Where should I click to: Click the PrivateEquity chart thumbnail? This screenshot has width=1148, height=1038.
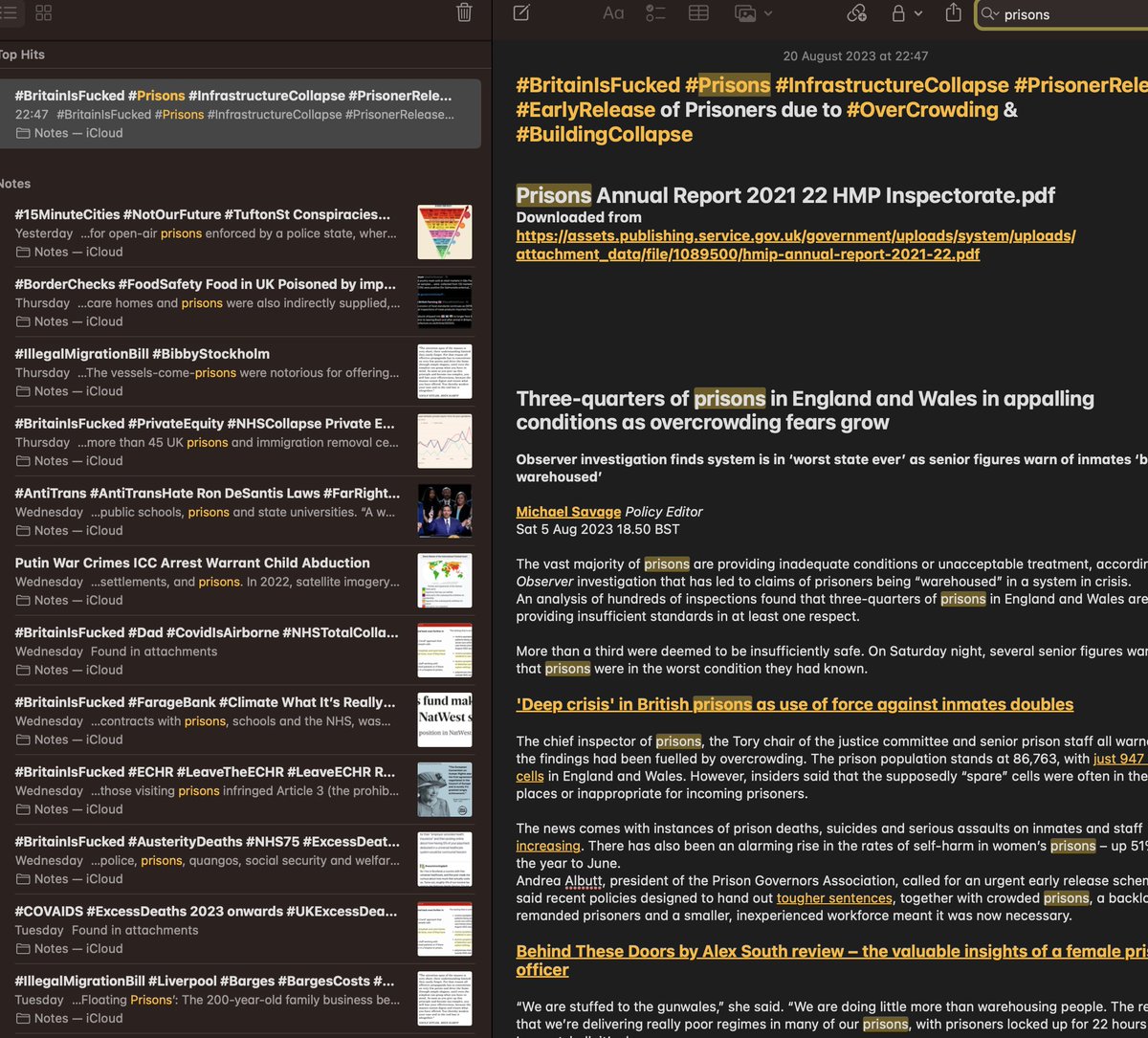point(445,442)
